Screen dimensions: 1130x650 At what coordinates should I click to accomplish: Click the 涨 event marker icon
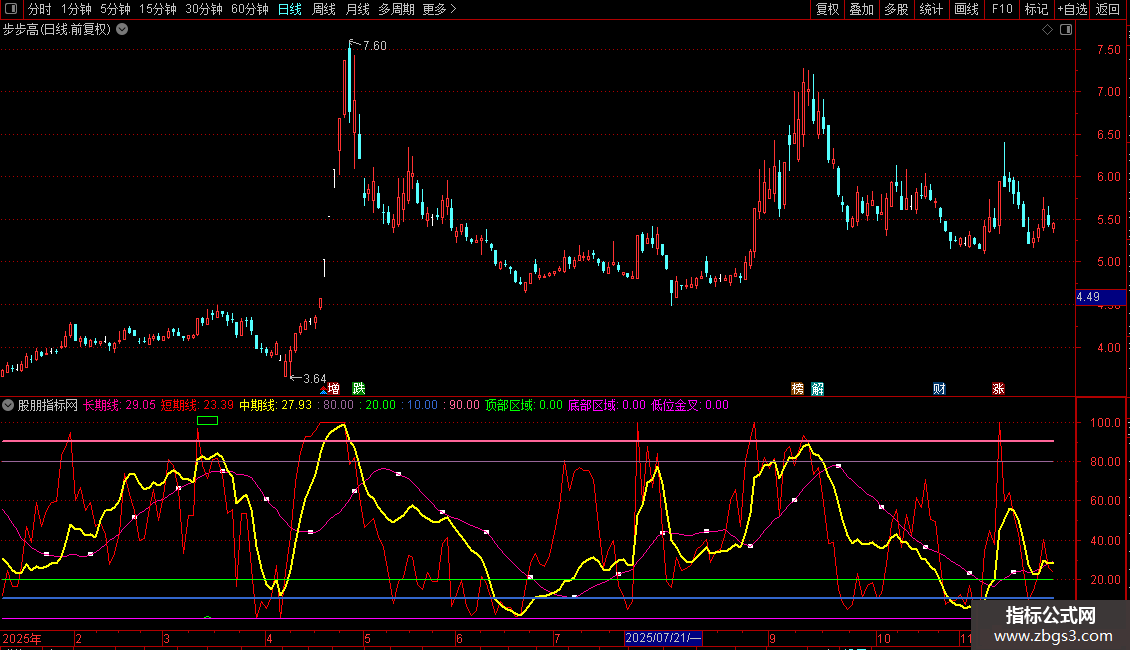(998, 388)
